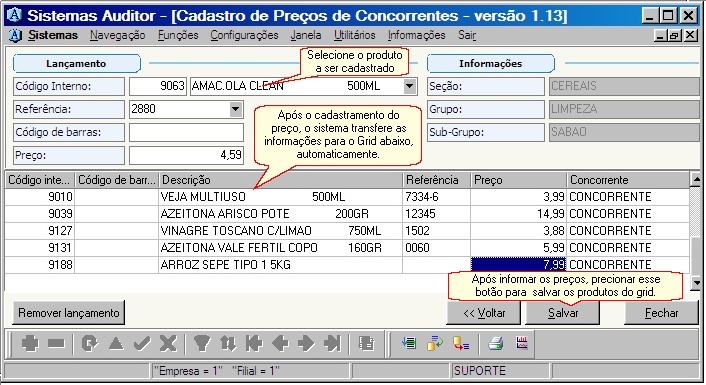Click the chart report icon
Image resolution: width=706 pixels, height=385 pixels.
click(521, 343)
